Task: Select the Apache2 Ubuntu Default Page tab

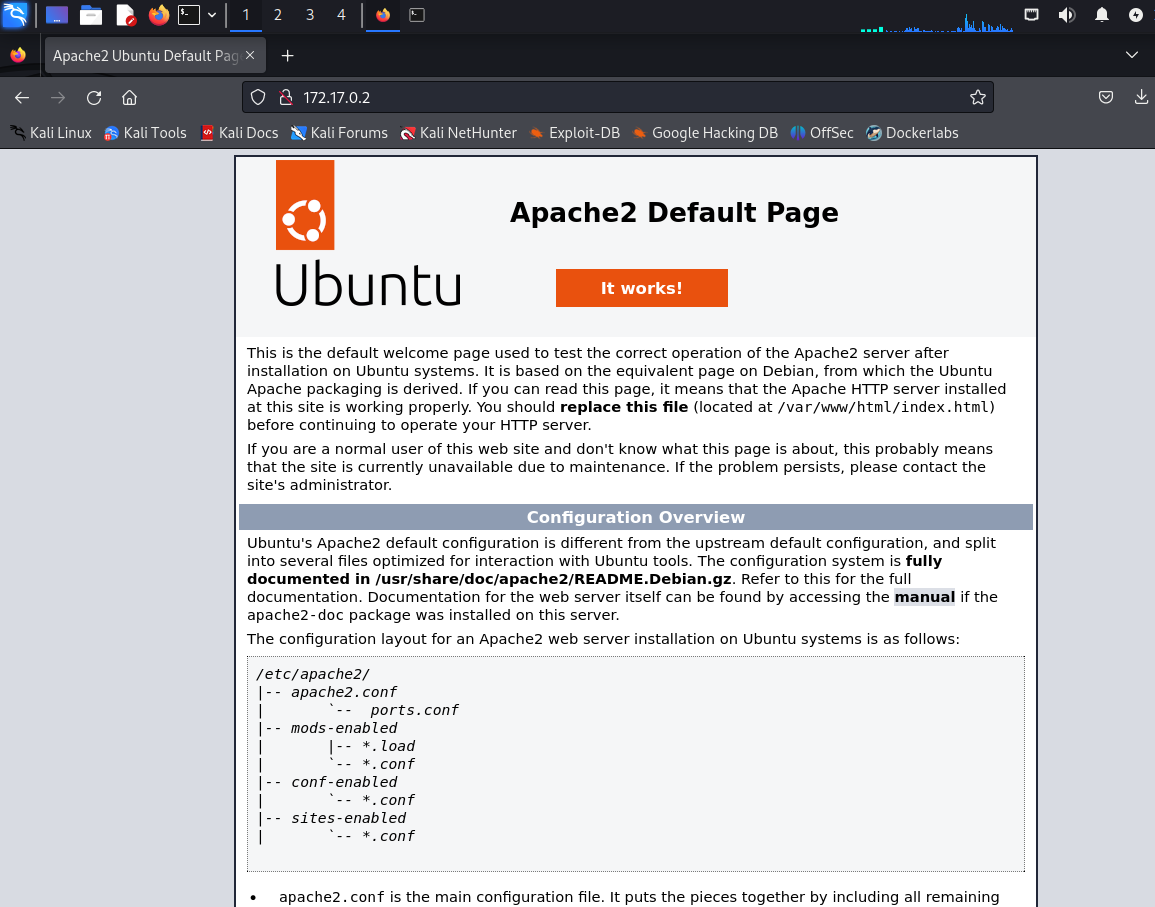Action: coord(146,56)
